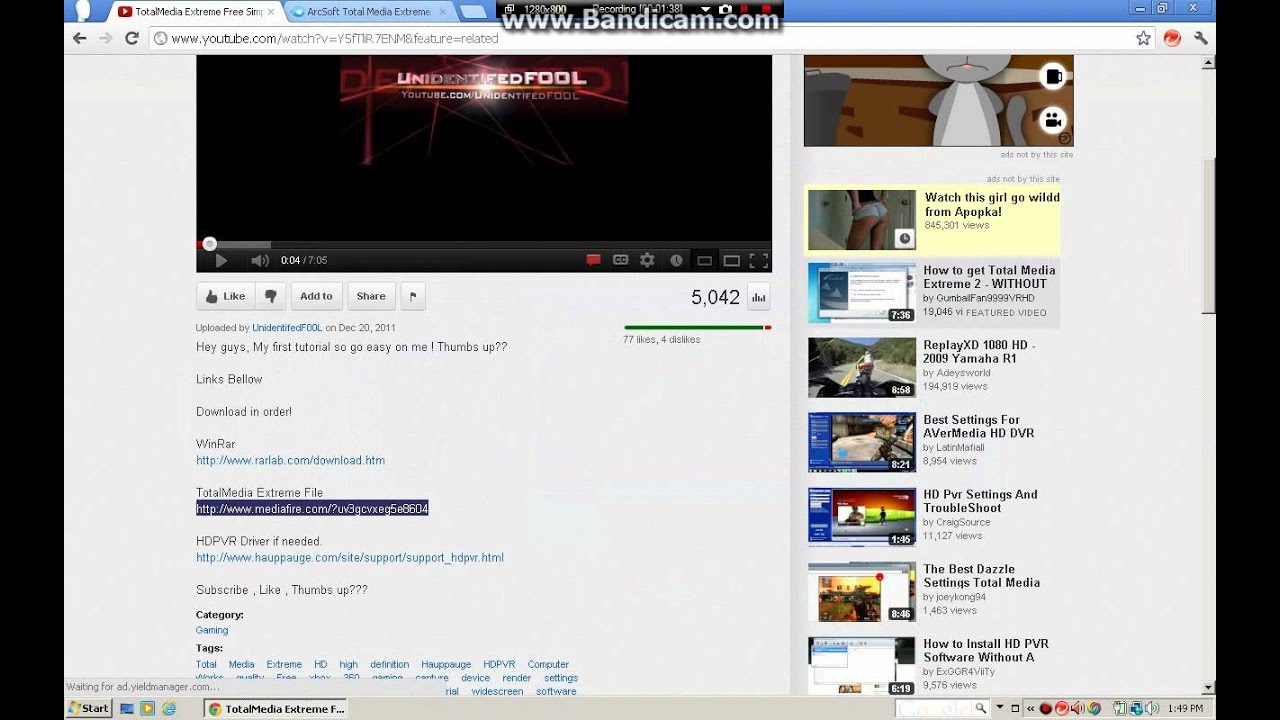This screenshot has width=1280, height=720.
Task: Open UnidentifiedF00L uploader channel
Action: [287, 327]
